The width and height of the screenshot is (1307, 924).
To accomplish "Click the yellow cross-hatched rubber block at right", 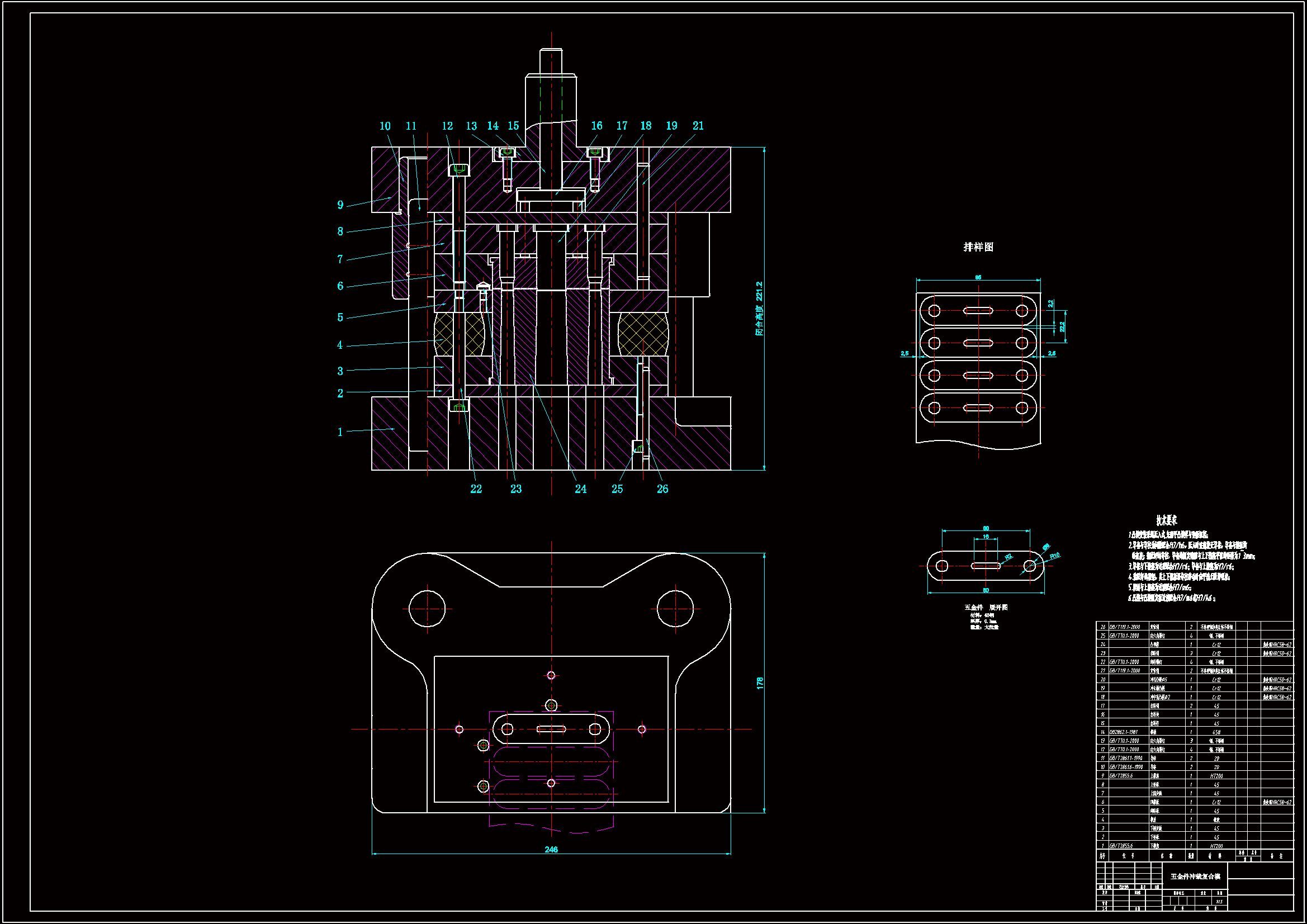I will tap(642, 334).
